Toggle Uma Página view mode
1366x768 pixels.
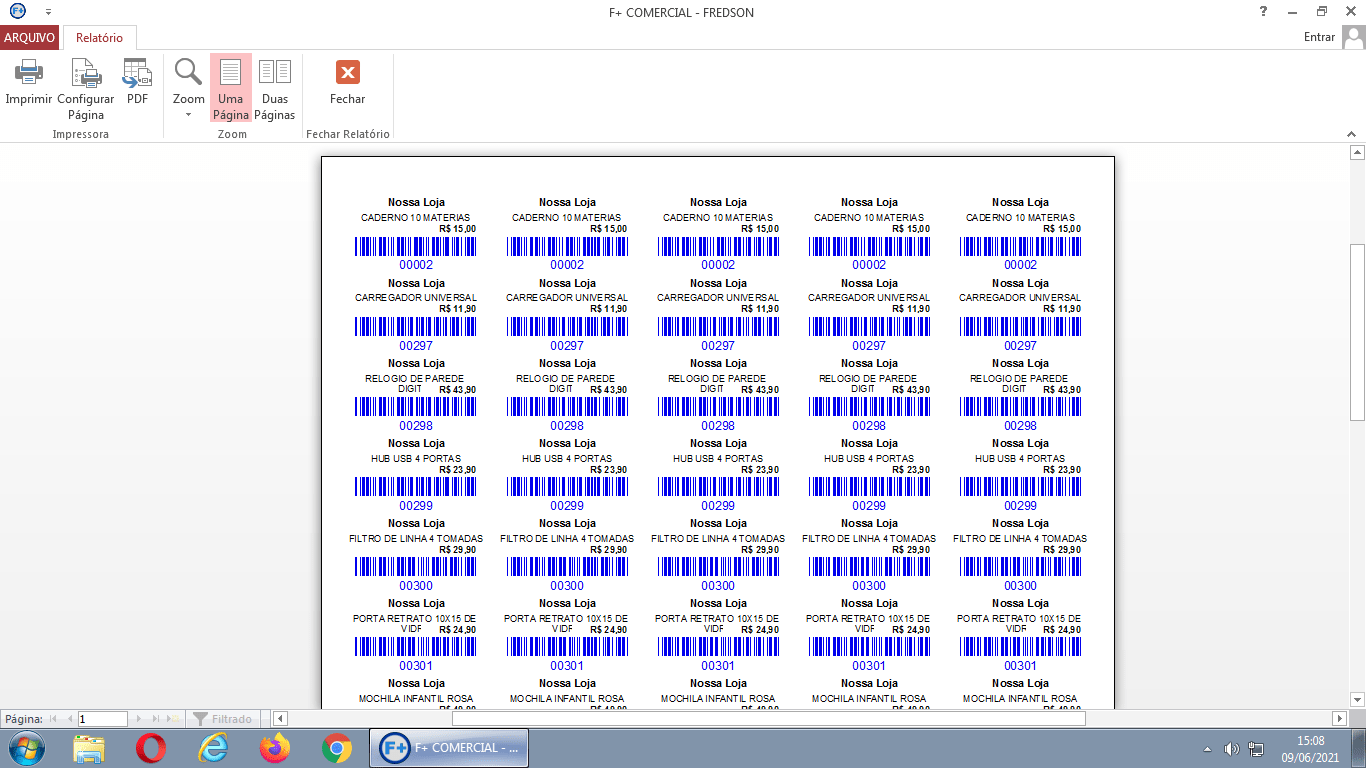(x=231, y=88)
